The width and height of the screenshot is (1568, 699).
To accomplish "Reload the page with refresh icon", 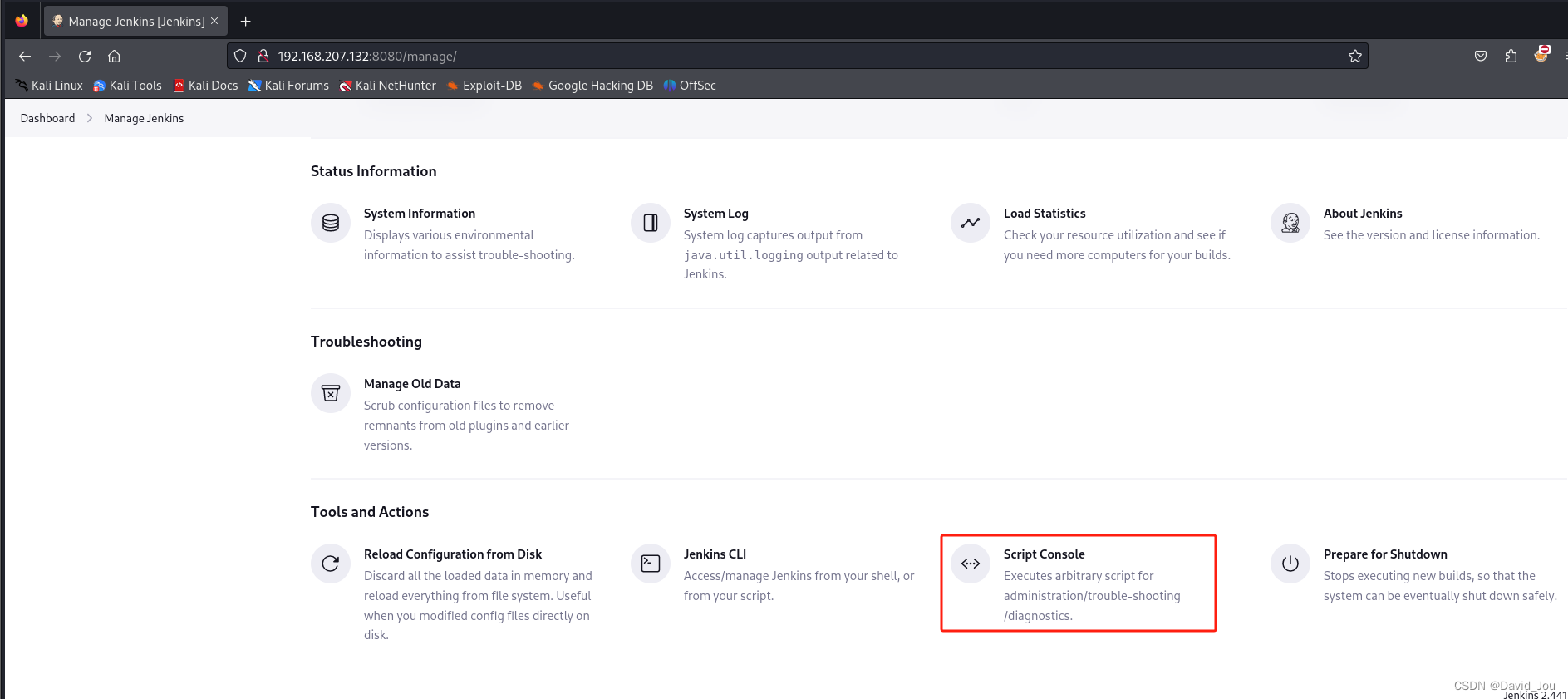I will tap(85, 57).
